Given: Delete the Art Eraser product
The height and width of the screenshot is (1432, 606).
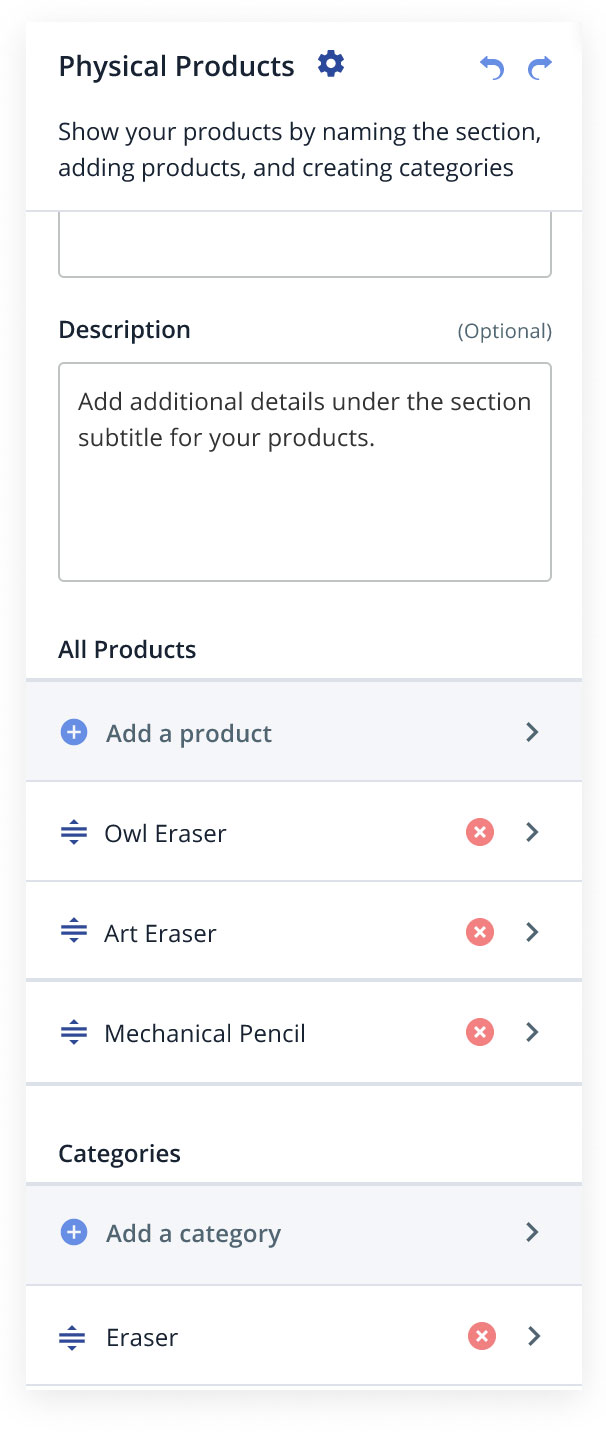Looking at the screenshot, I should 480,932.
